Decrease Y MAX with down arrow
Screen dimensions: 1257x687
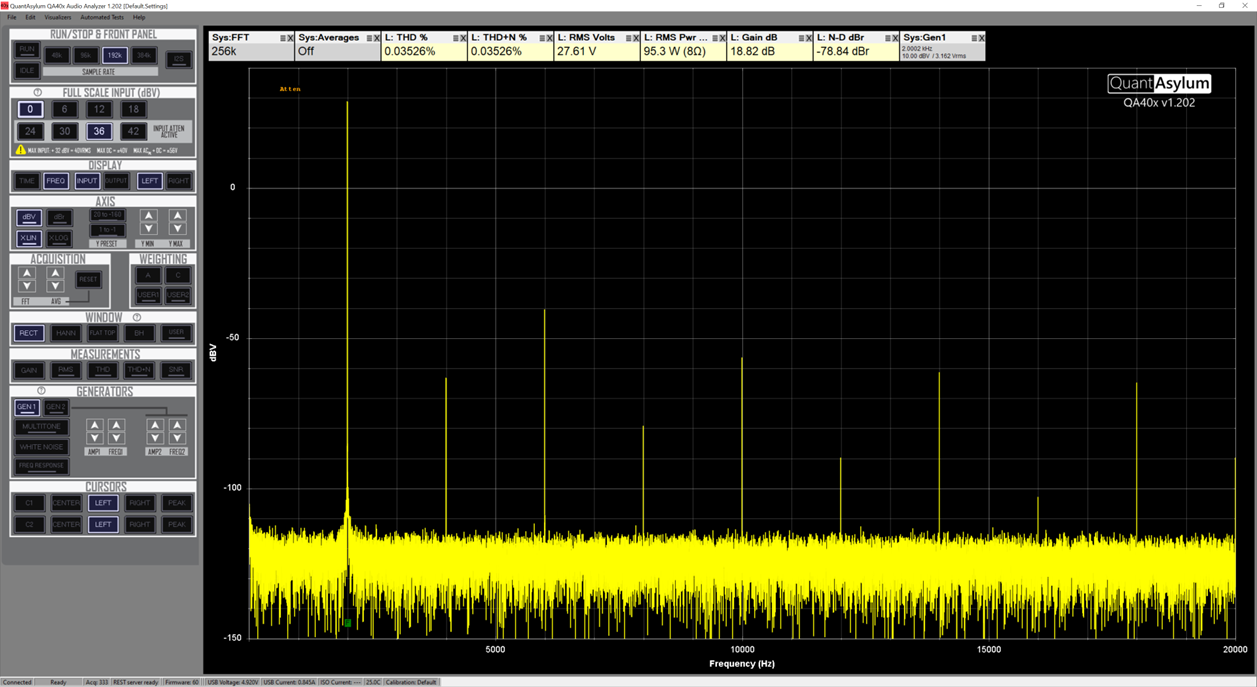point(177,229)
